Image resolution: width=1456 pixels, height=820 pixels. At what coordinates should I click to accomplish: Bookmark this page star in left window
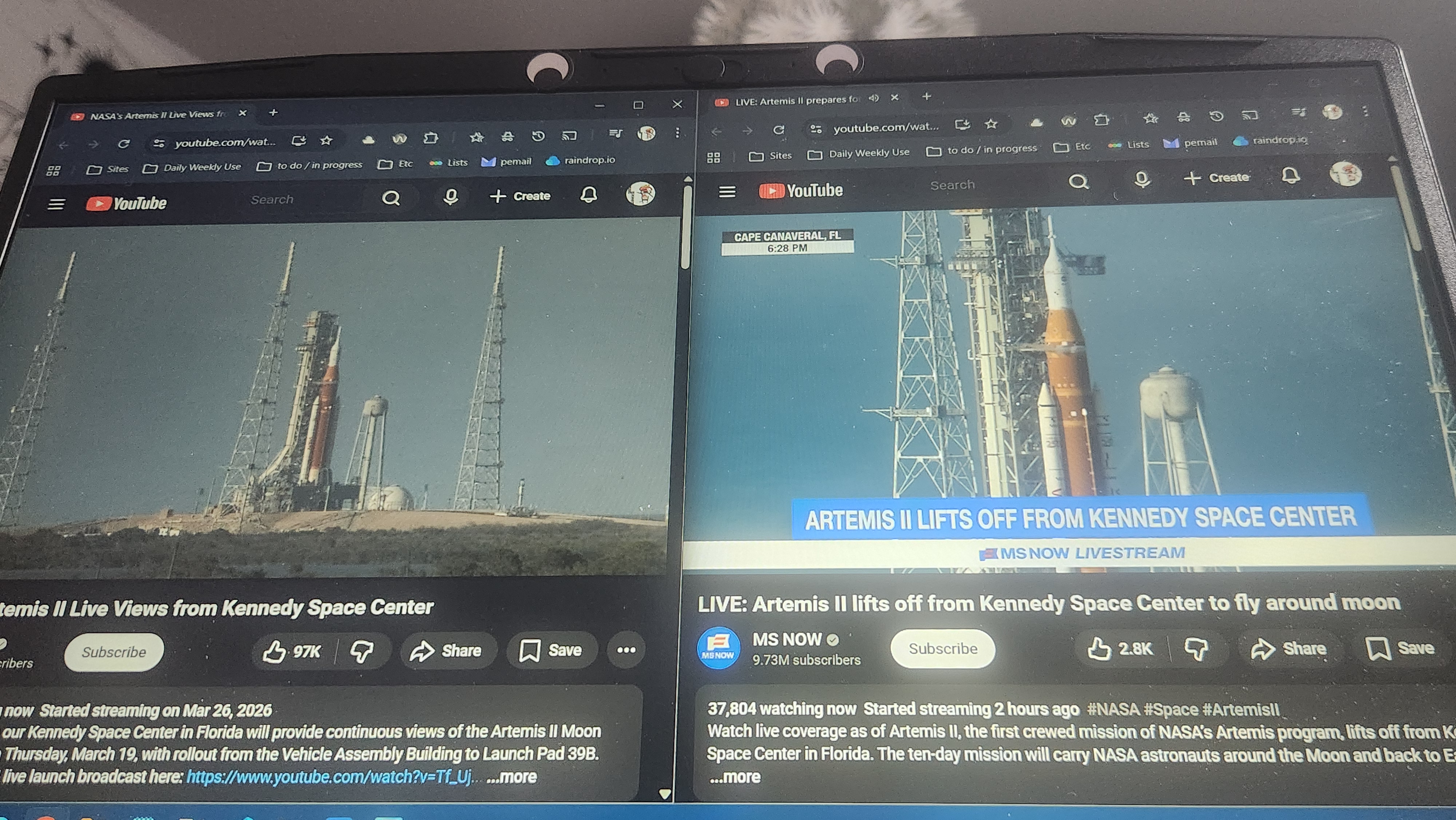pyautogui.click(x=326, y=140)
